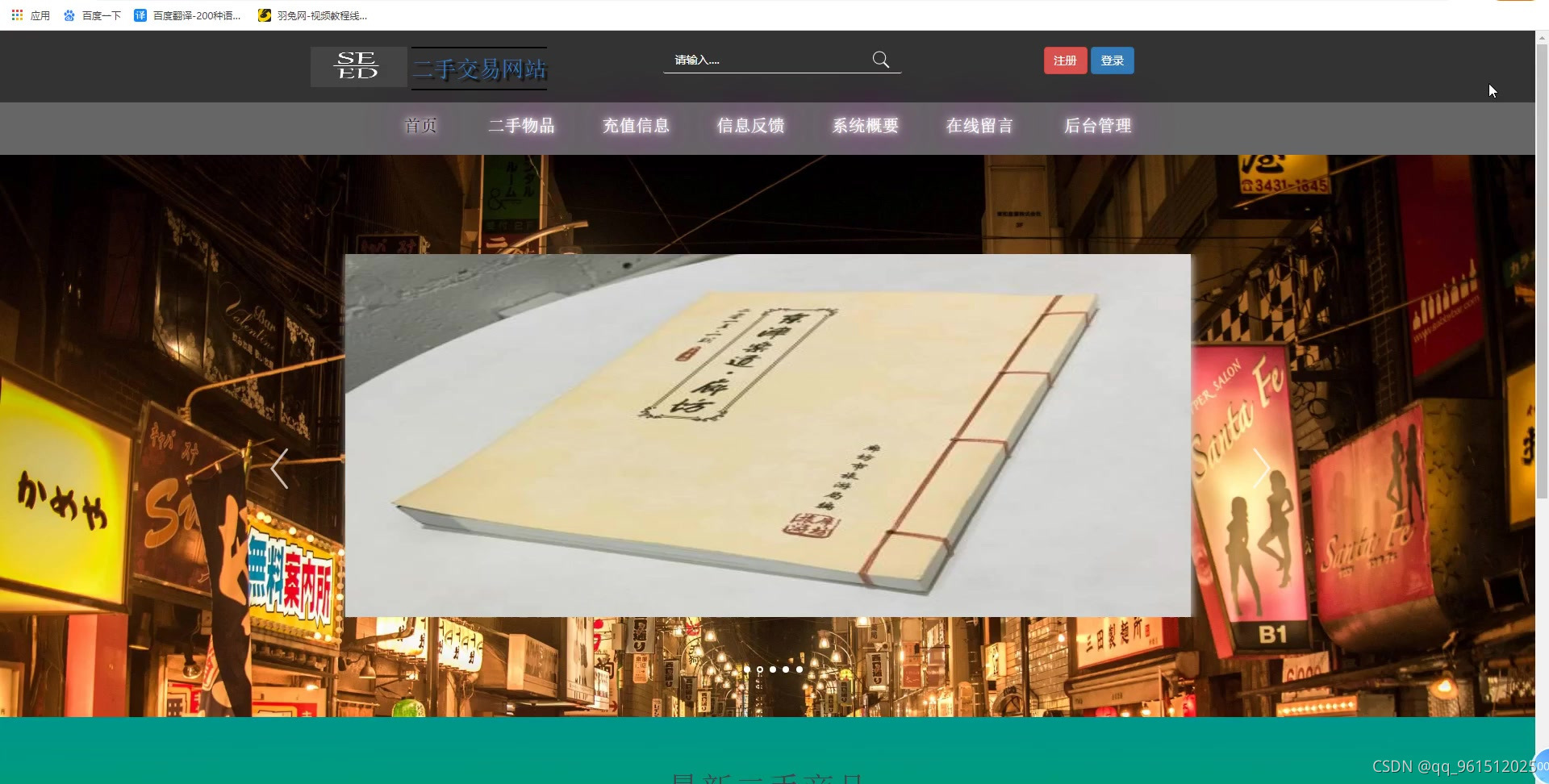Open the 信息反馈 navigation item
Screen dimensions: 1549x784
(x=749, y=126)
